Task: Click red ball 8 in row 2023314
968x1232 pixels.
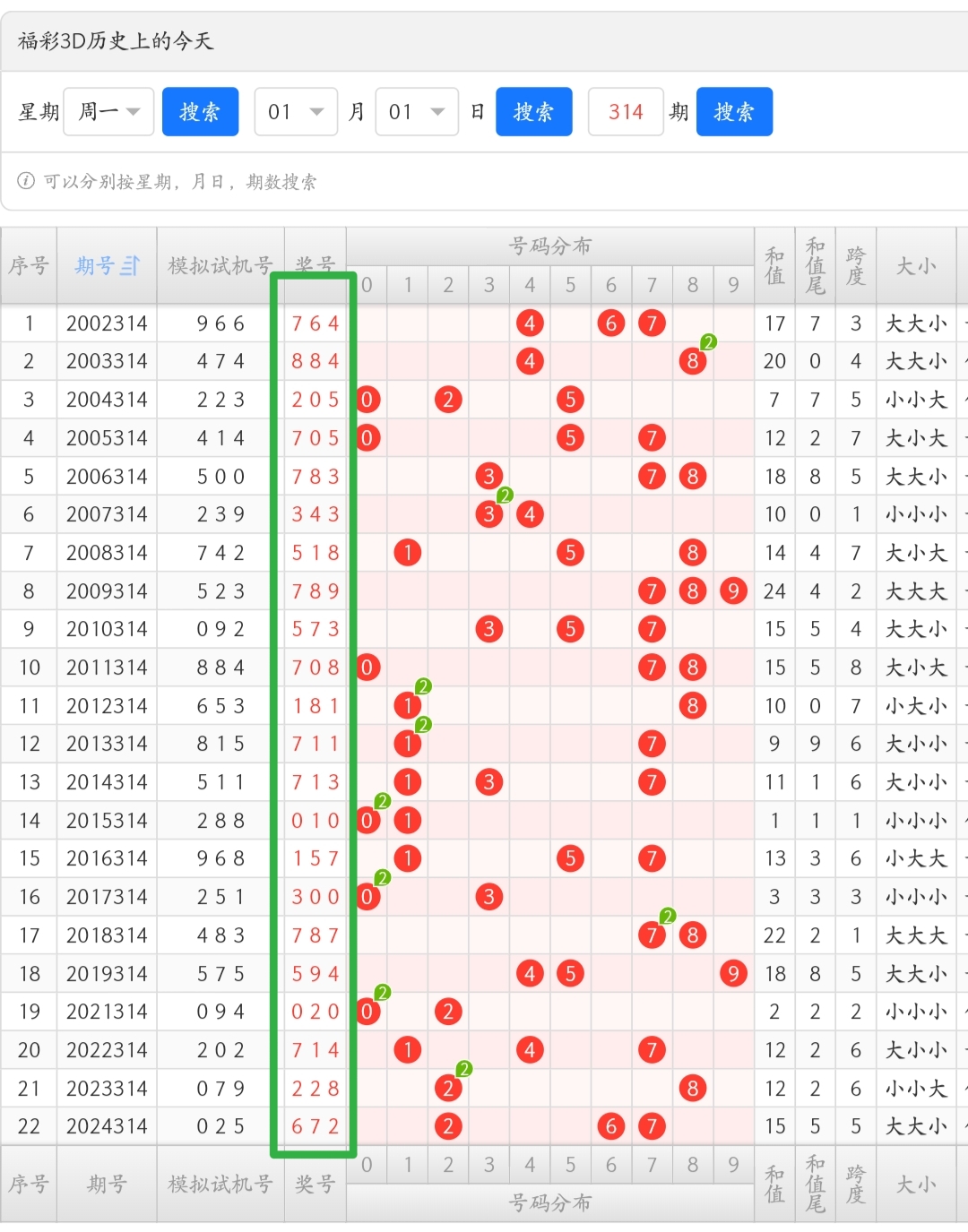Action: 693,1089
